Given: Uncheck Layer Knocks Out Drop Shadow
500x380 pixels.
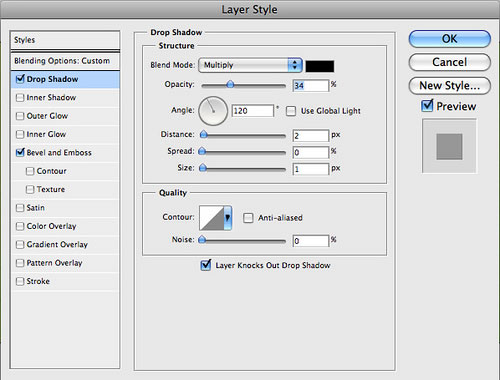Looking at the screenshot, I should click(x=206, y=265).
